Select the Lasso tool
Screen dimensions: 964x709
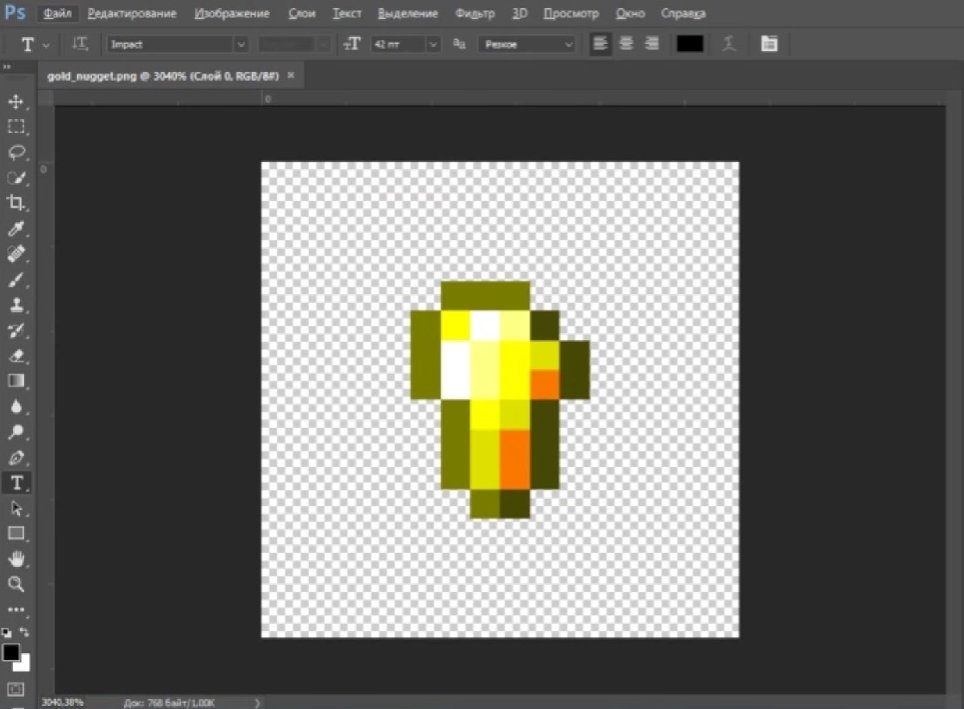point(16,153)
